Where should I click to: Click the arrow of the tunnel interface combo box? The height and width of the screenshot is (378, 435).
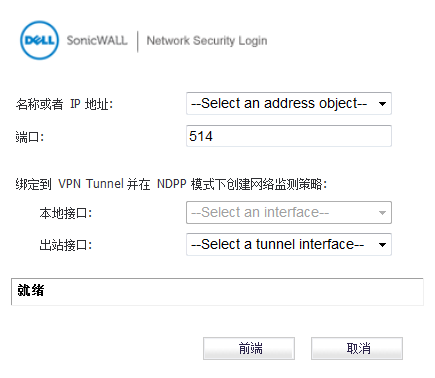click(382, 245)
